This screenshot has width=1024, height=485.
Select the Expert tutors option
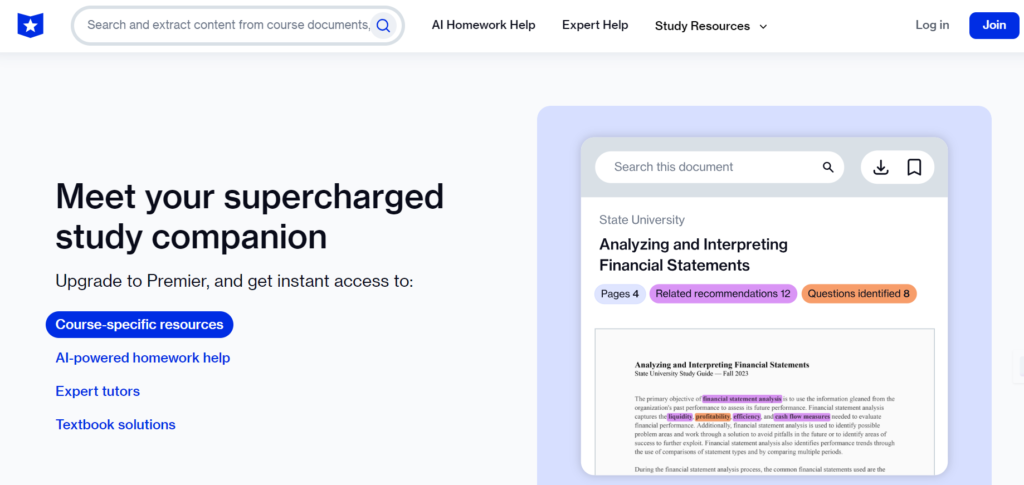pos(98,391)
